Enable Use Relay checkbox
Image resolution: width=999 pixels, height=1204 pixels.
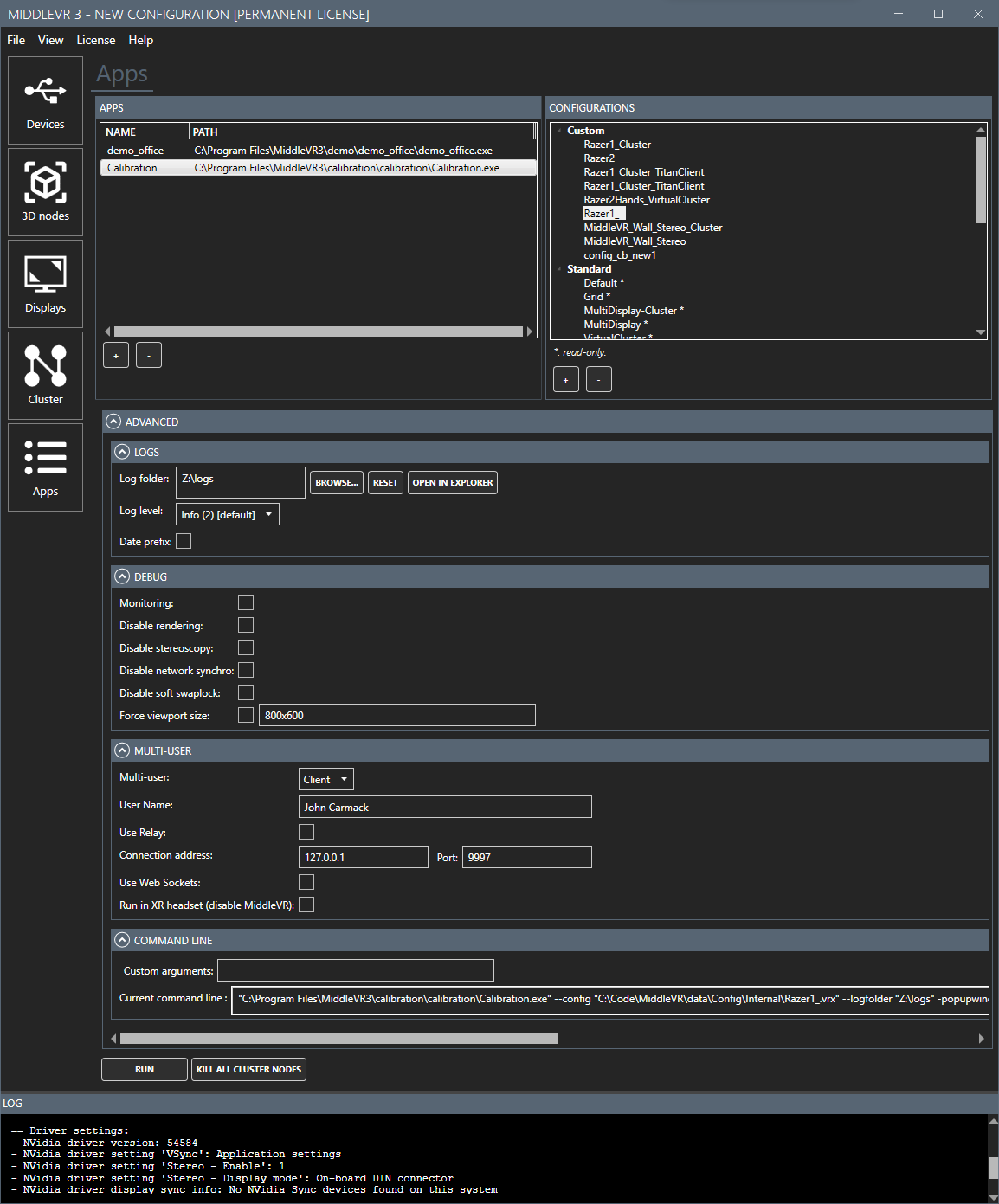[306, 832]
